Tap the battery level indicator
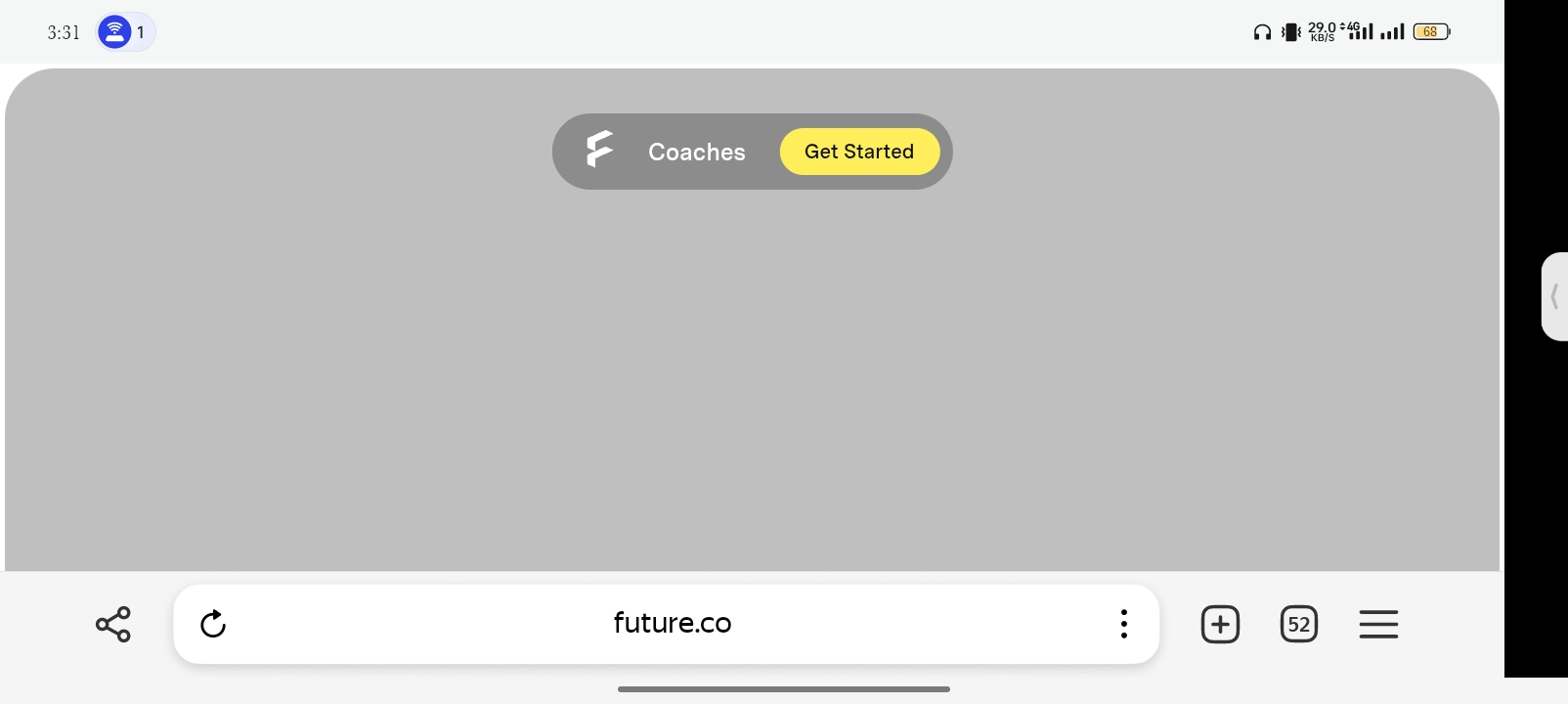1568x704 pixels. pyautogui.click(x=1431, y=32)
